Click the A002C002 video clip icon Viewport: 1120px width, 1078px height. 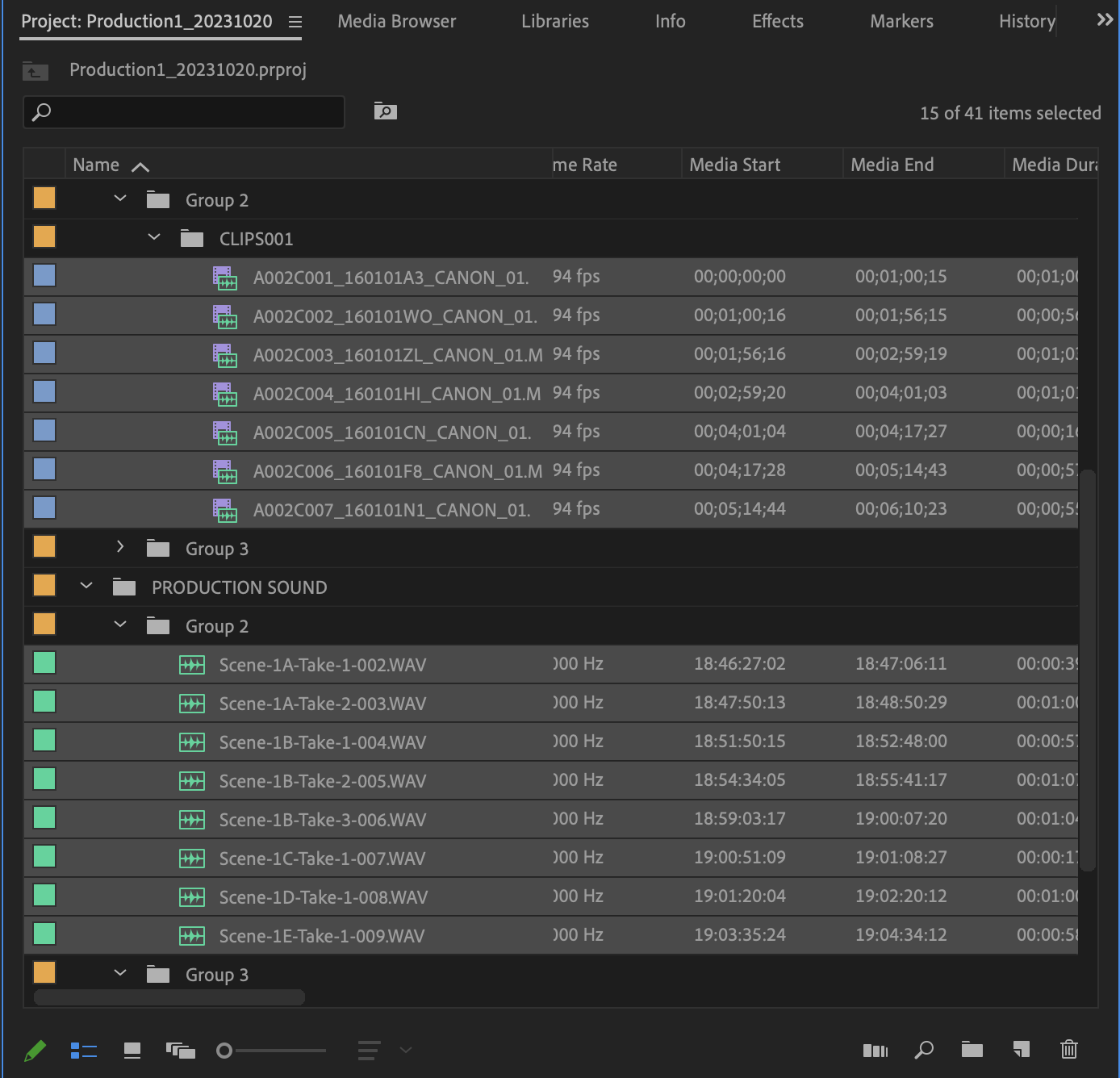point(225,316)
